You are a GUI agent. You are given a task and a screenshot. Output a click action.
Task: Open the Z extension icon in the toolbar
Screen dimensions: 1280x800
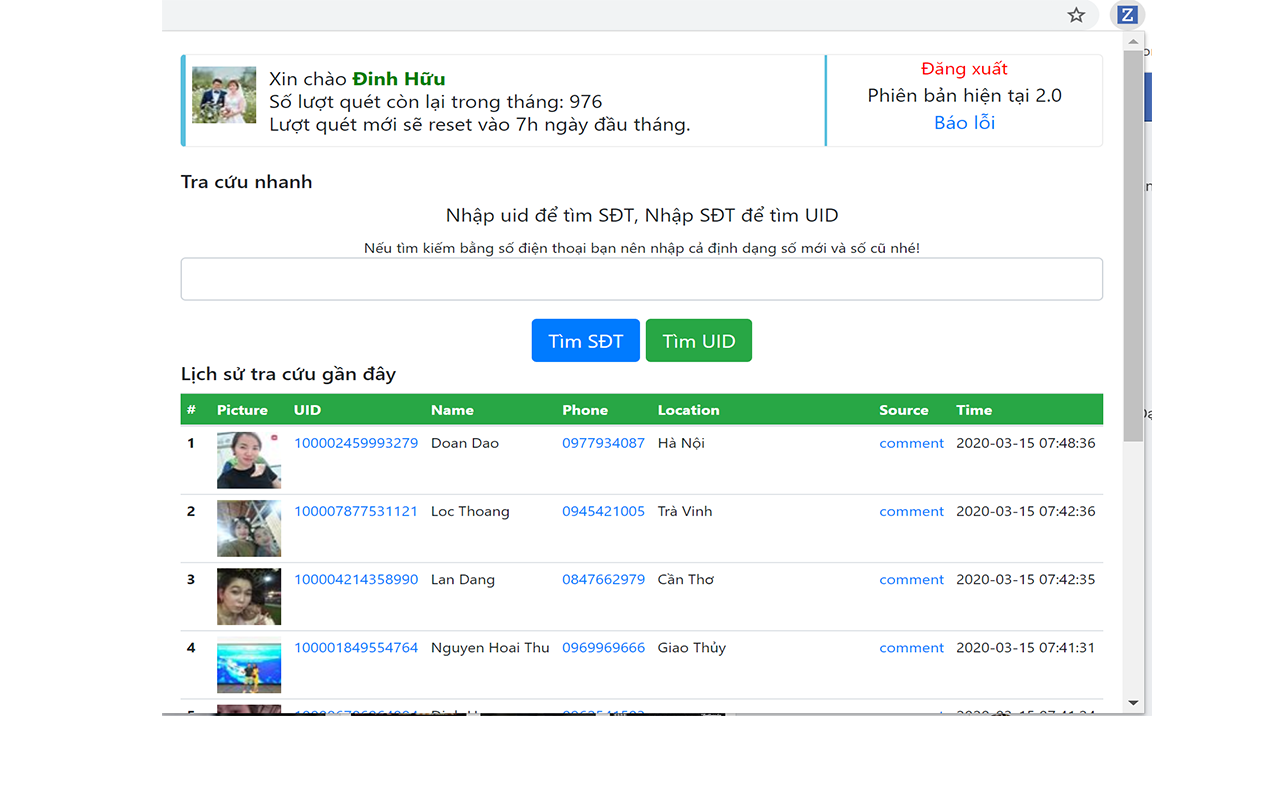[1128, 15]
